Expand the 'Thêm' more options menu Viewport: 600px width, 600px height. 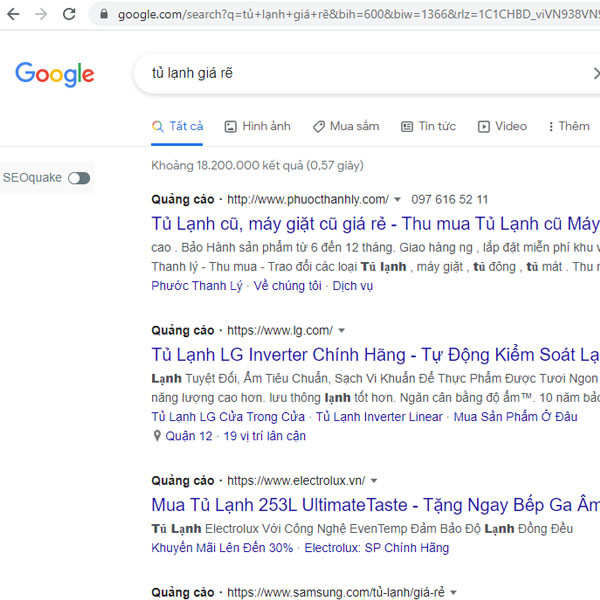pyautogui.click(x=569, y=126)
